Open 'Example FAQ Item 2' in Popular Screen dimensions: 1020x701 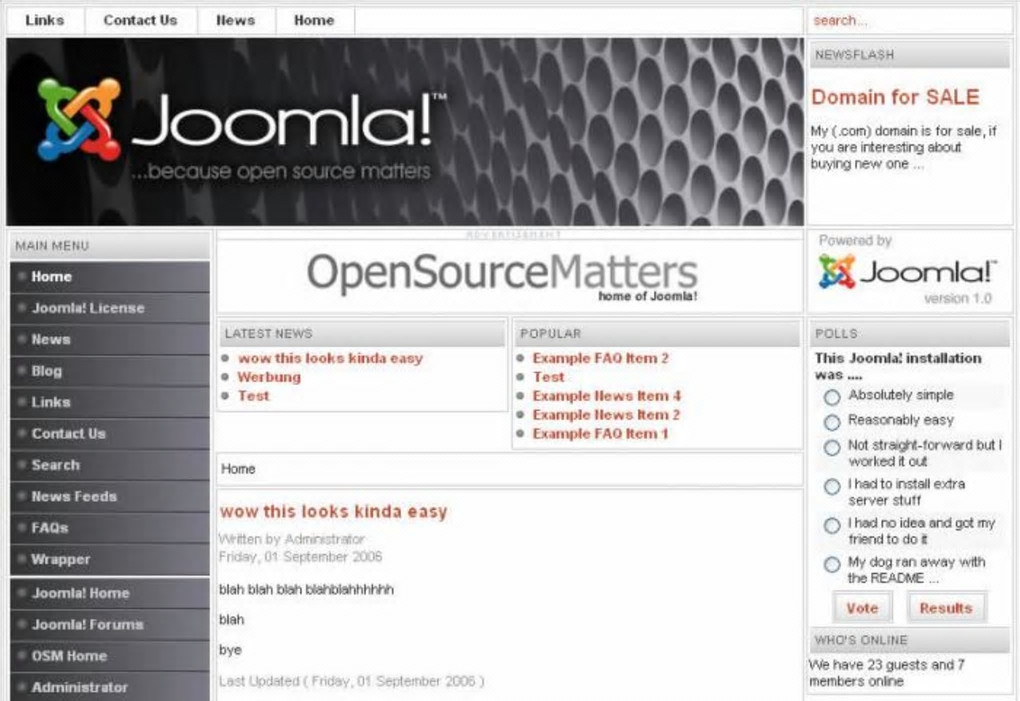(x=600, y=358)
